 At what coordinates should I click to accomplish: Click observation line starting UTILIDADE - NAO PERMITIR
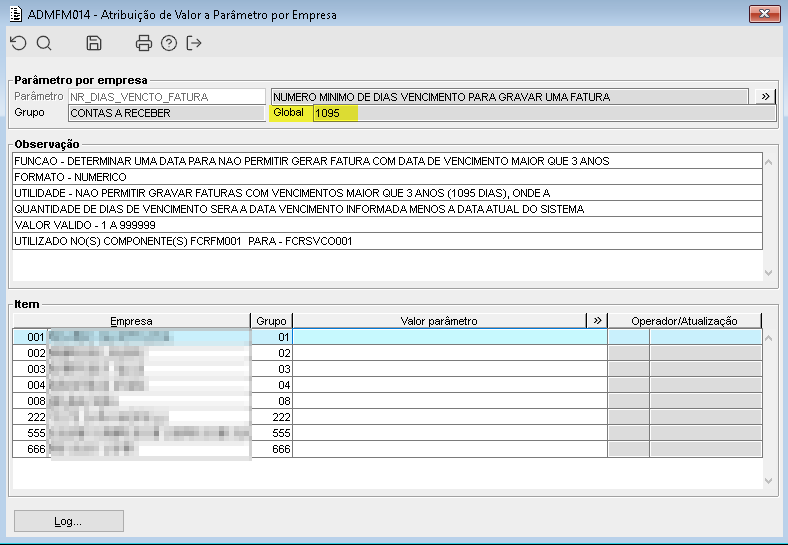pyautogui.click(x=387, y=193)
